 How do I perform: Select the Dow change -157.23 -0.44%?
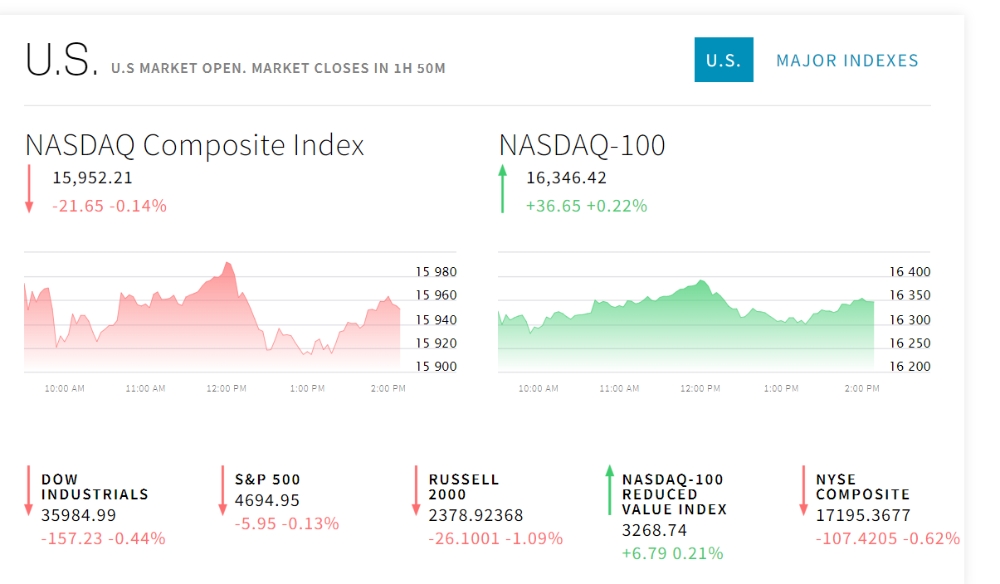pos(103,539)
